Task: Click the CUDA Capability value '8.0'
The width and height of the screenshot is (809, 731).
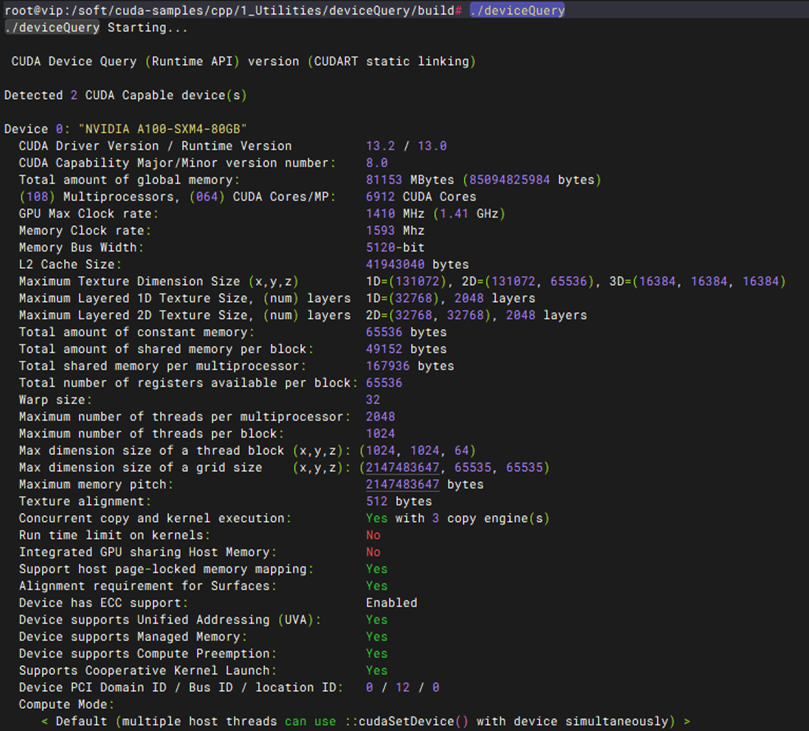Action: (x=377, y=163)
